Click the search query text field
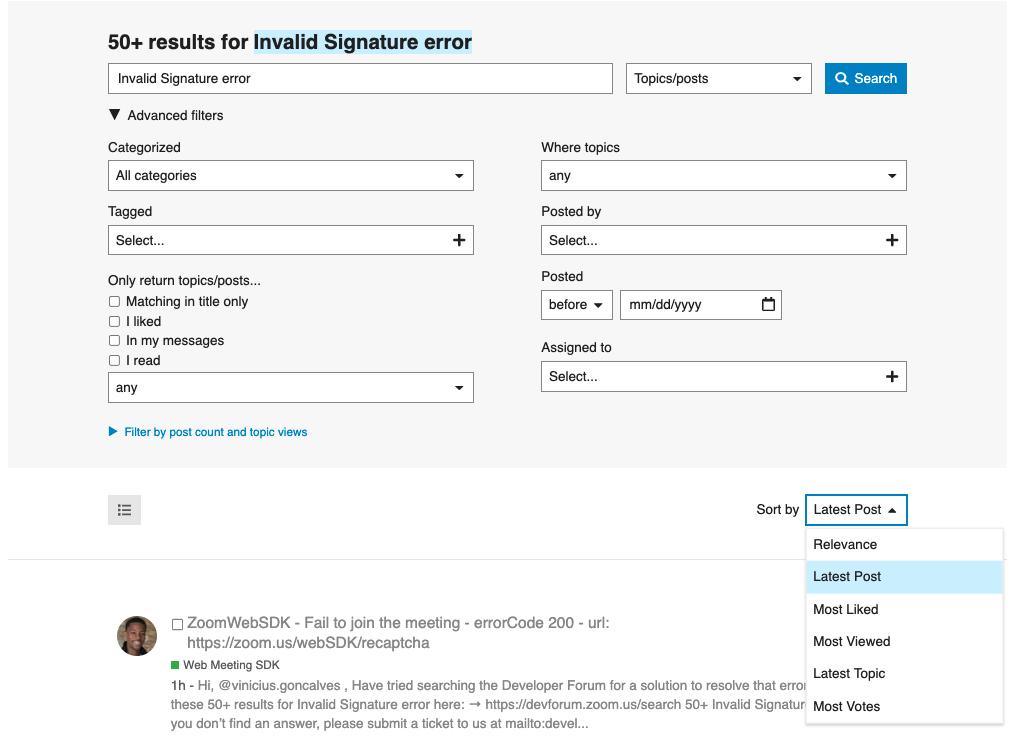Viewport: 1009px width, 743px height. click(360, 79)
